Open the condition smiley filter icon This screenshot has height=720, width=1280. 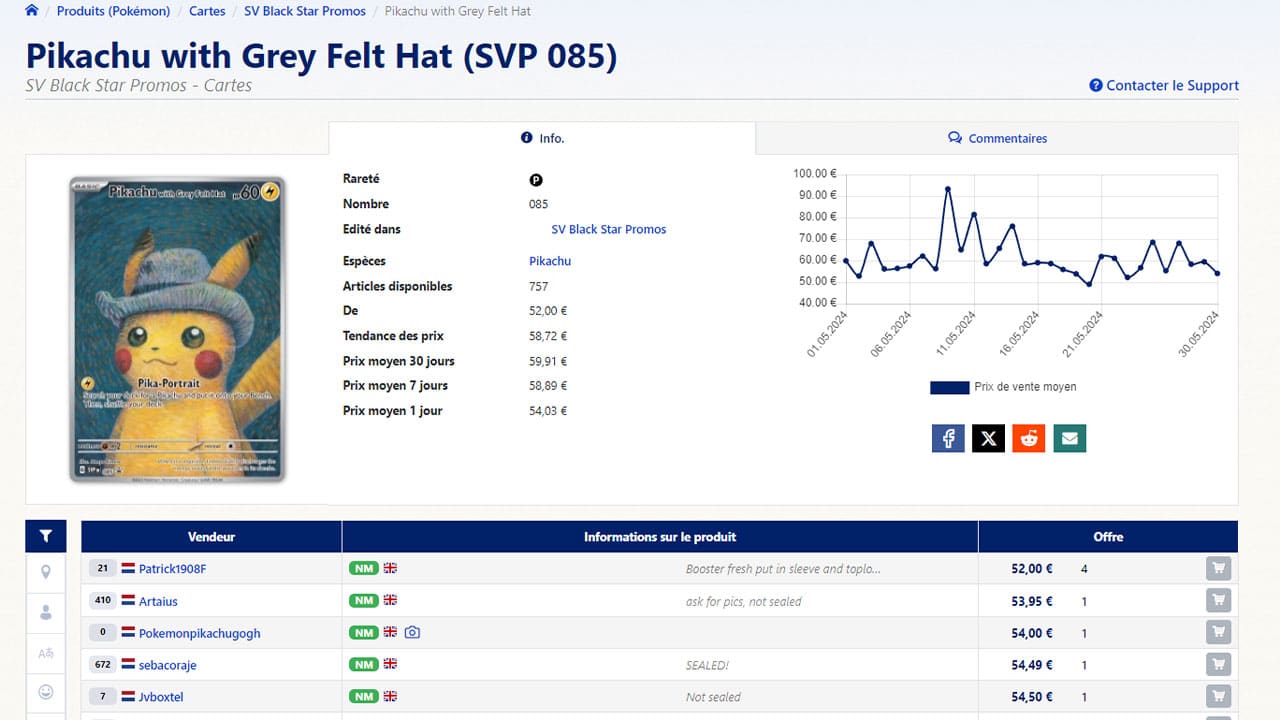pyautogui.click(x=46, y=692)
